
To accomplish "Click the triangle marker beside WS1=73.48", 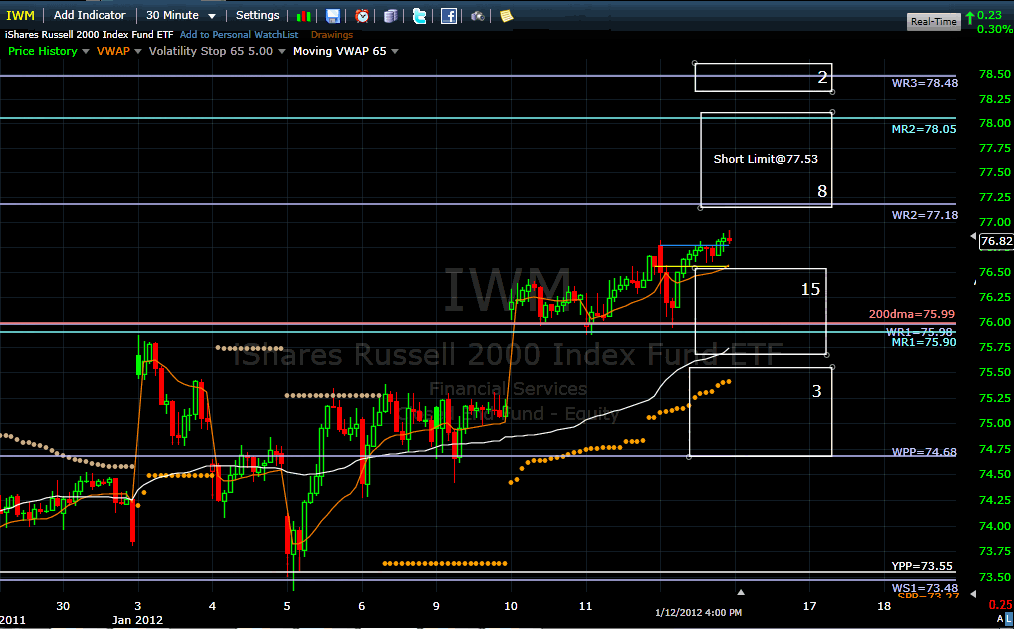I will 973,593.
